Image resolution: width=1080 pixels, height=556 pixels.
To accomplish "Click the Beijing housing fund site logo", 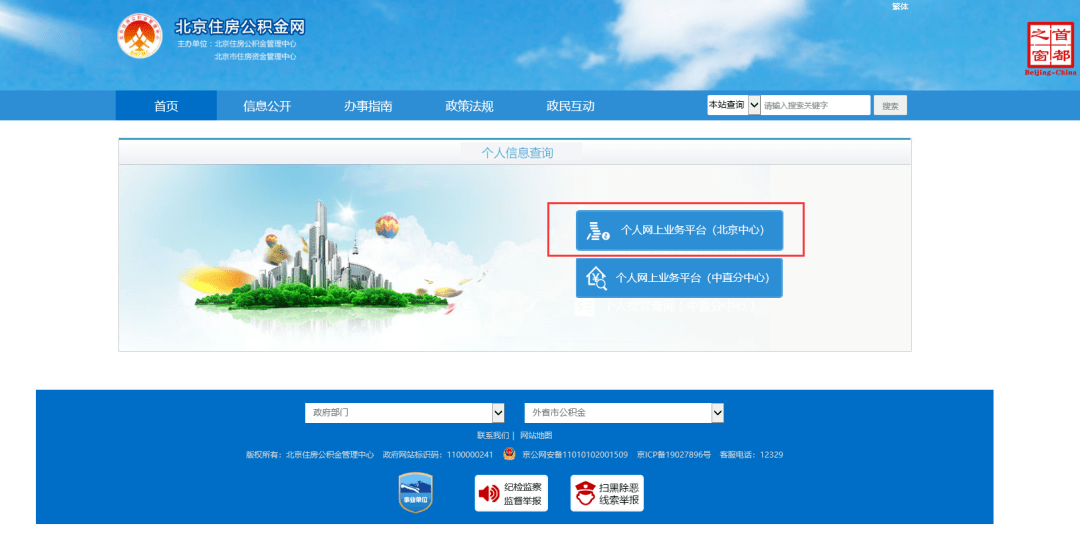I will pyautogui.click(x=140, y=36).
